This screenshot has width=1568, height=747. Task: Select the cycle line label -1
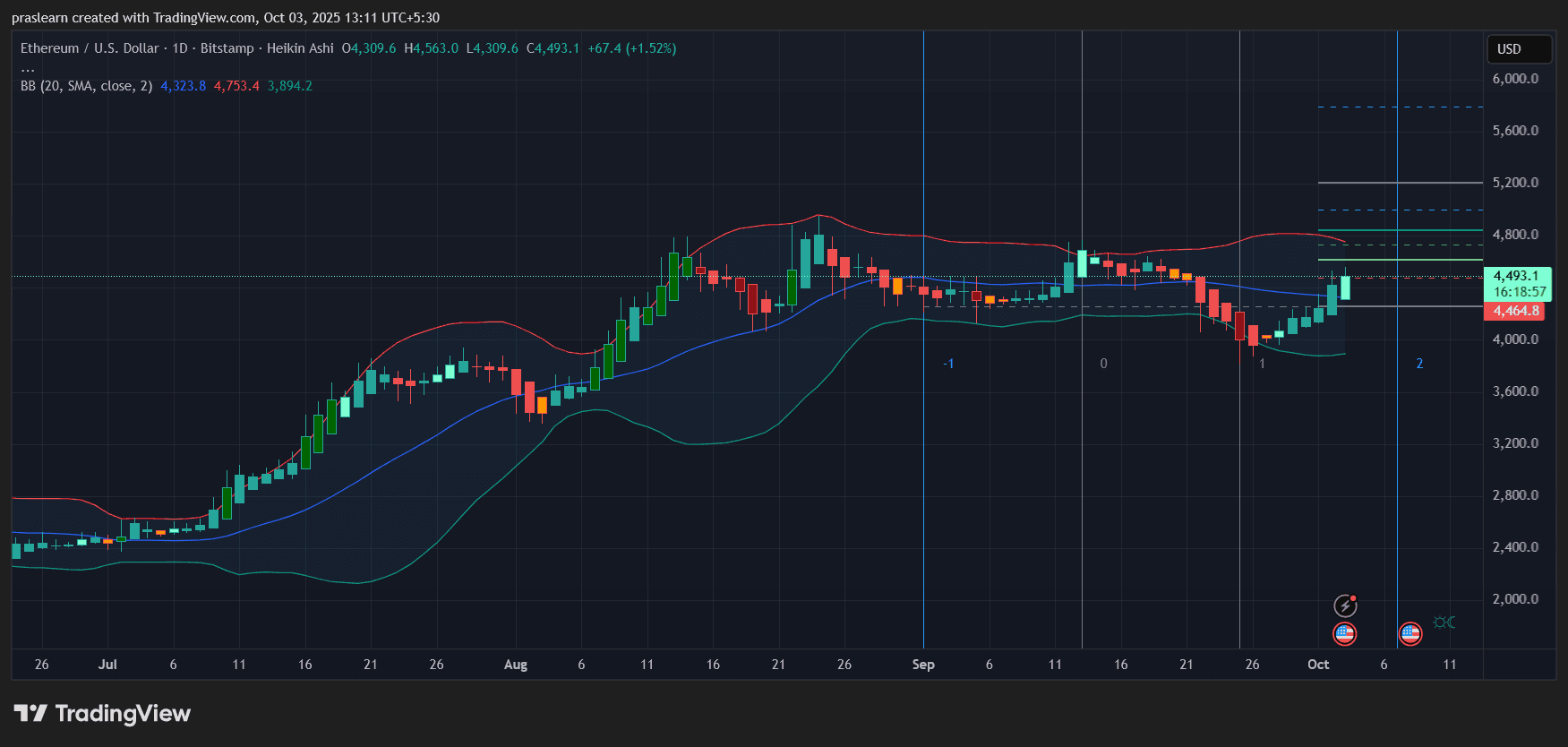pyautogui.click(x=948, y=364)
